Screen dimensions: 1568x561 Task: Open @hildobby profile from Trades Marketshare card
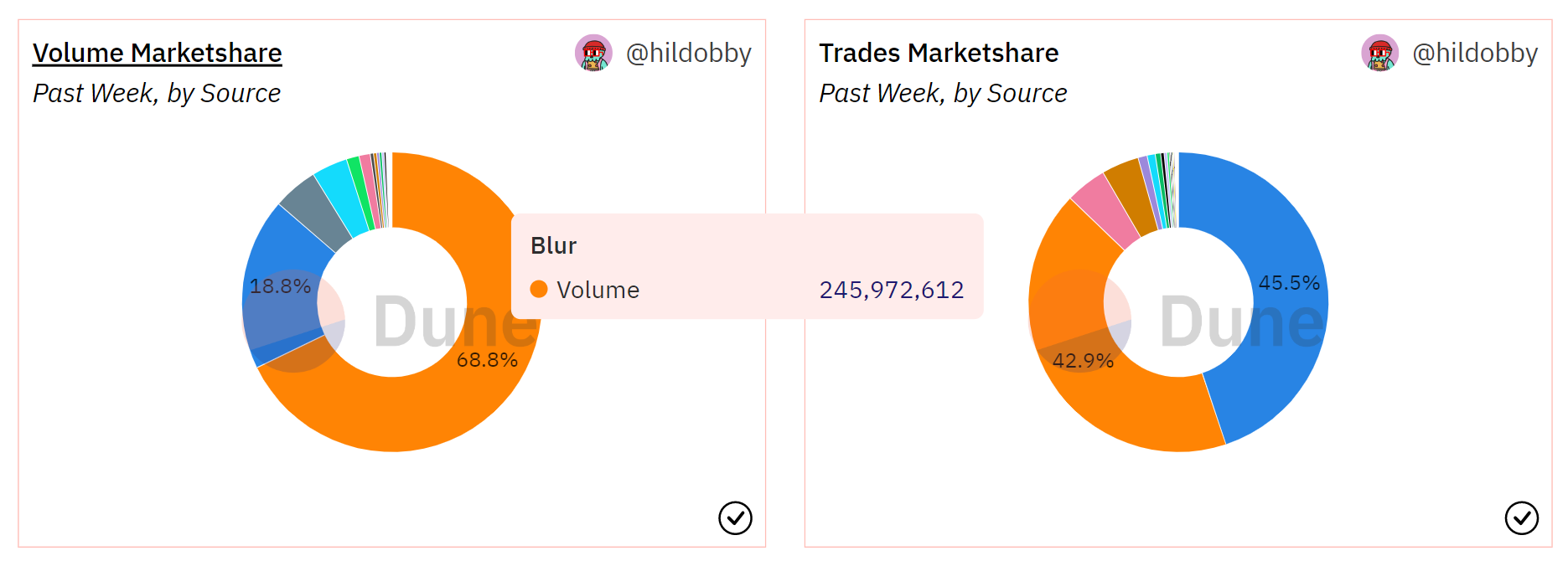tap(1475, 54)
